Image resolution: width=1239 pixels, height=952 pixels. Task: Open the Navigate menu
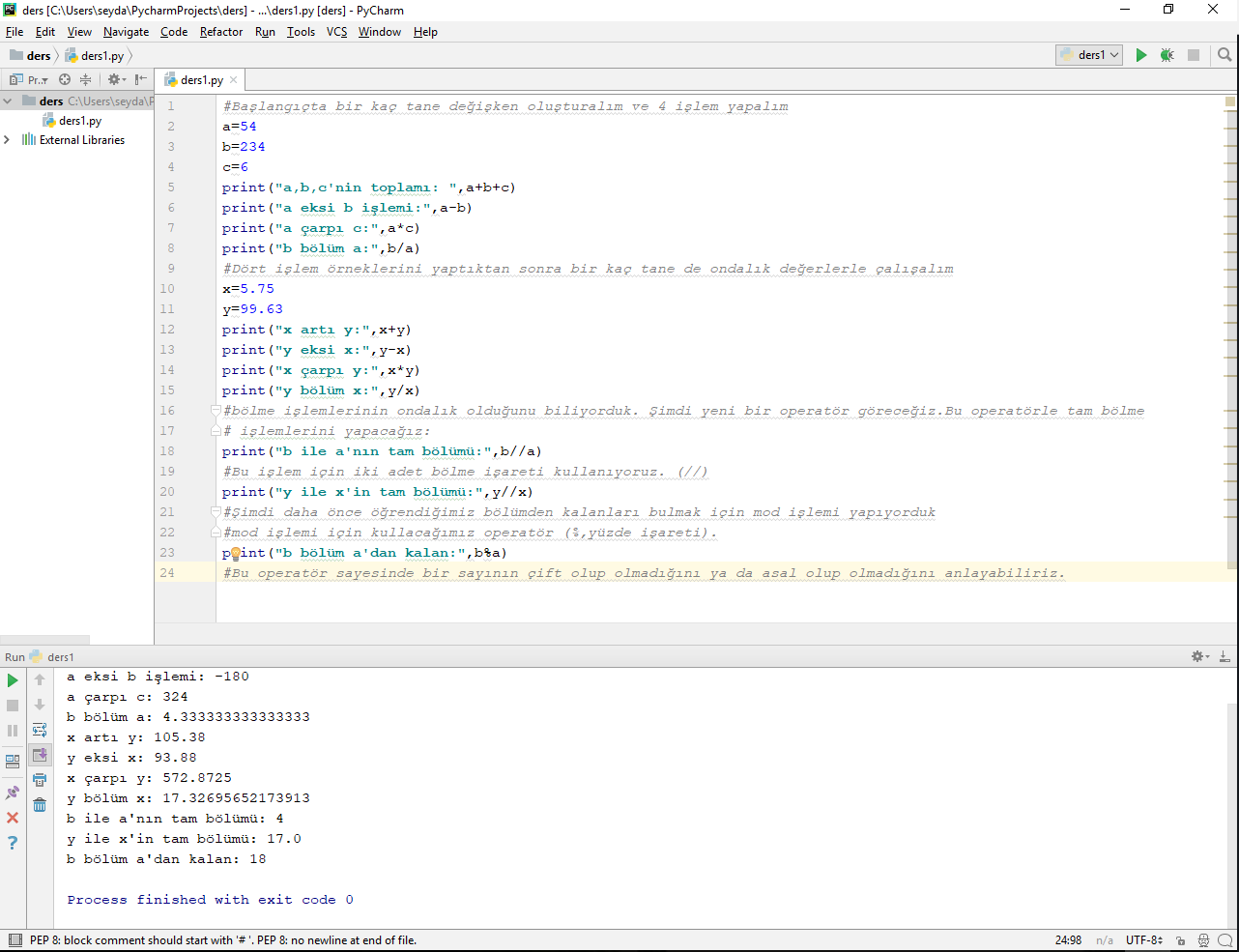[x=127, y=32]
